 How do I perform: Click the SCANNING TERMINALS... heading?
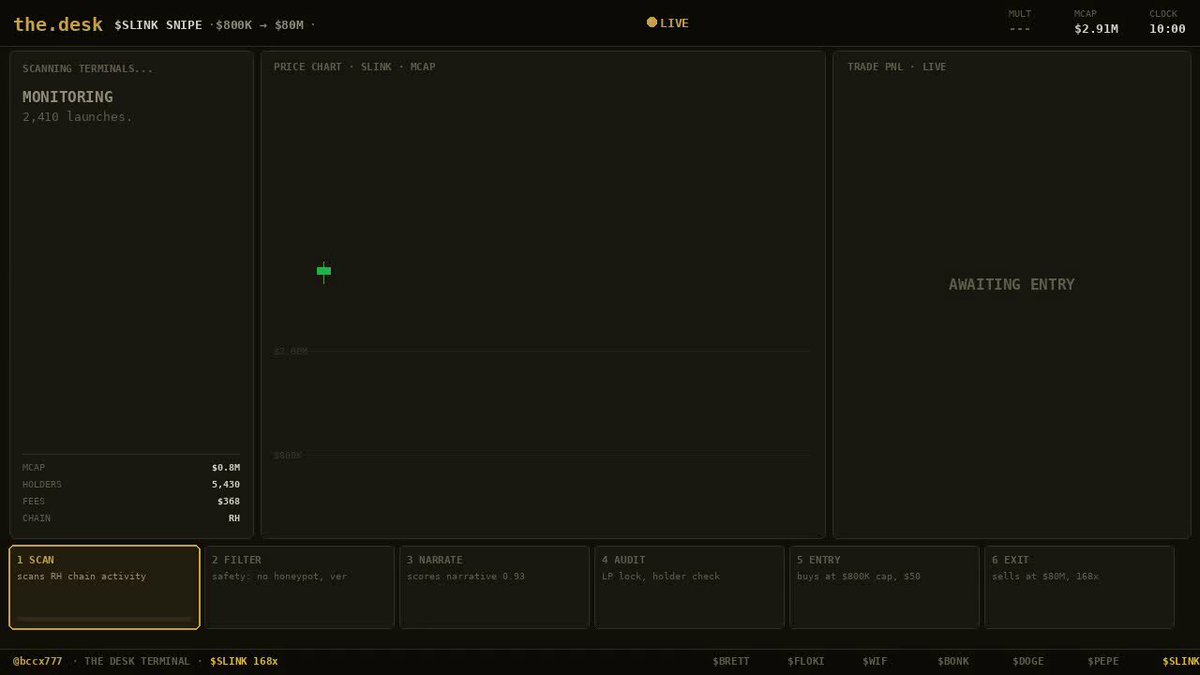coord(88,69)
